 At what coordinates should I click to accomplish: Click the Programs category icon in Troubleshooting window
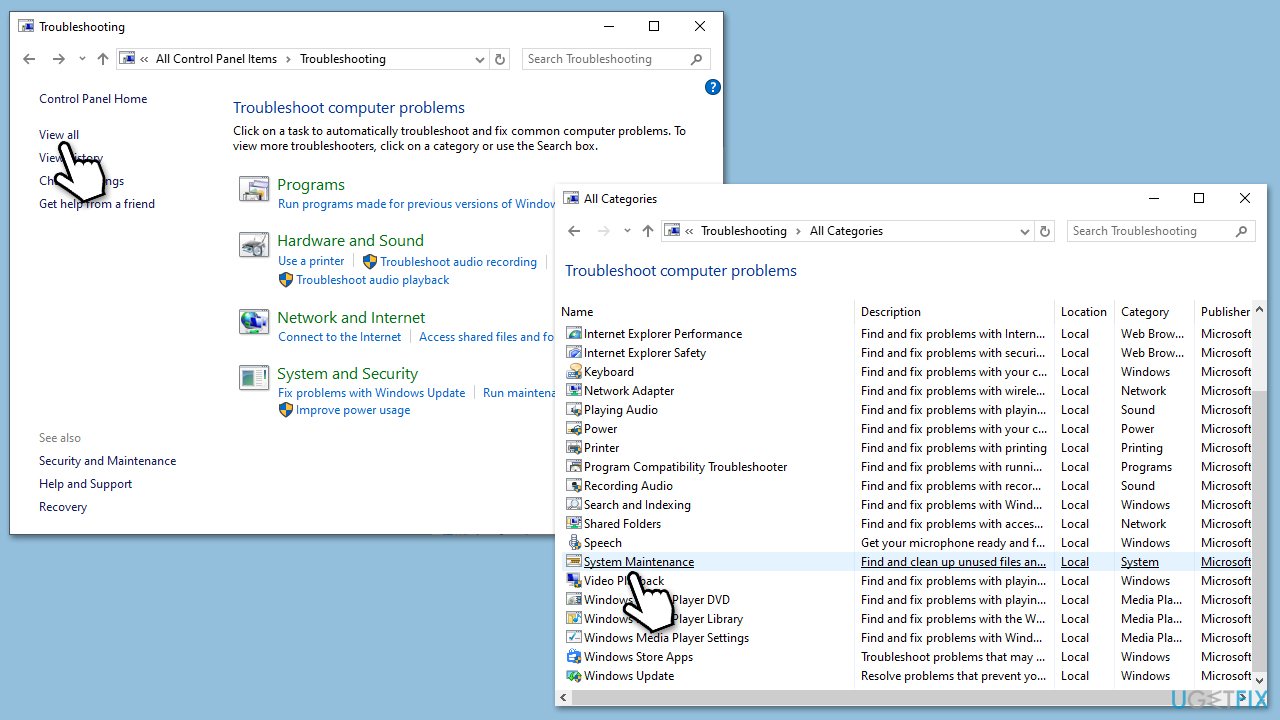254,188
